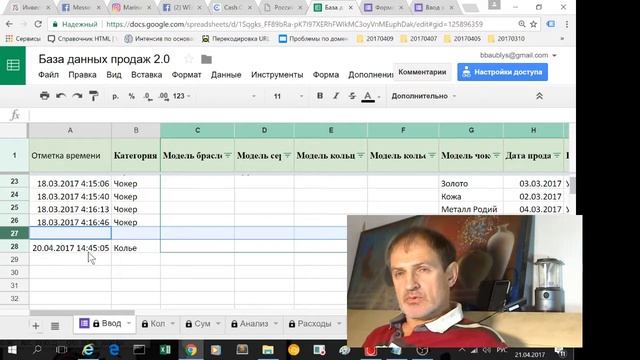The width and height of the screenshot is (640, 360).
Task: Click the Undo arrow in toolbar
Action: point(61,96)
